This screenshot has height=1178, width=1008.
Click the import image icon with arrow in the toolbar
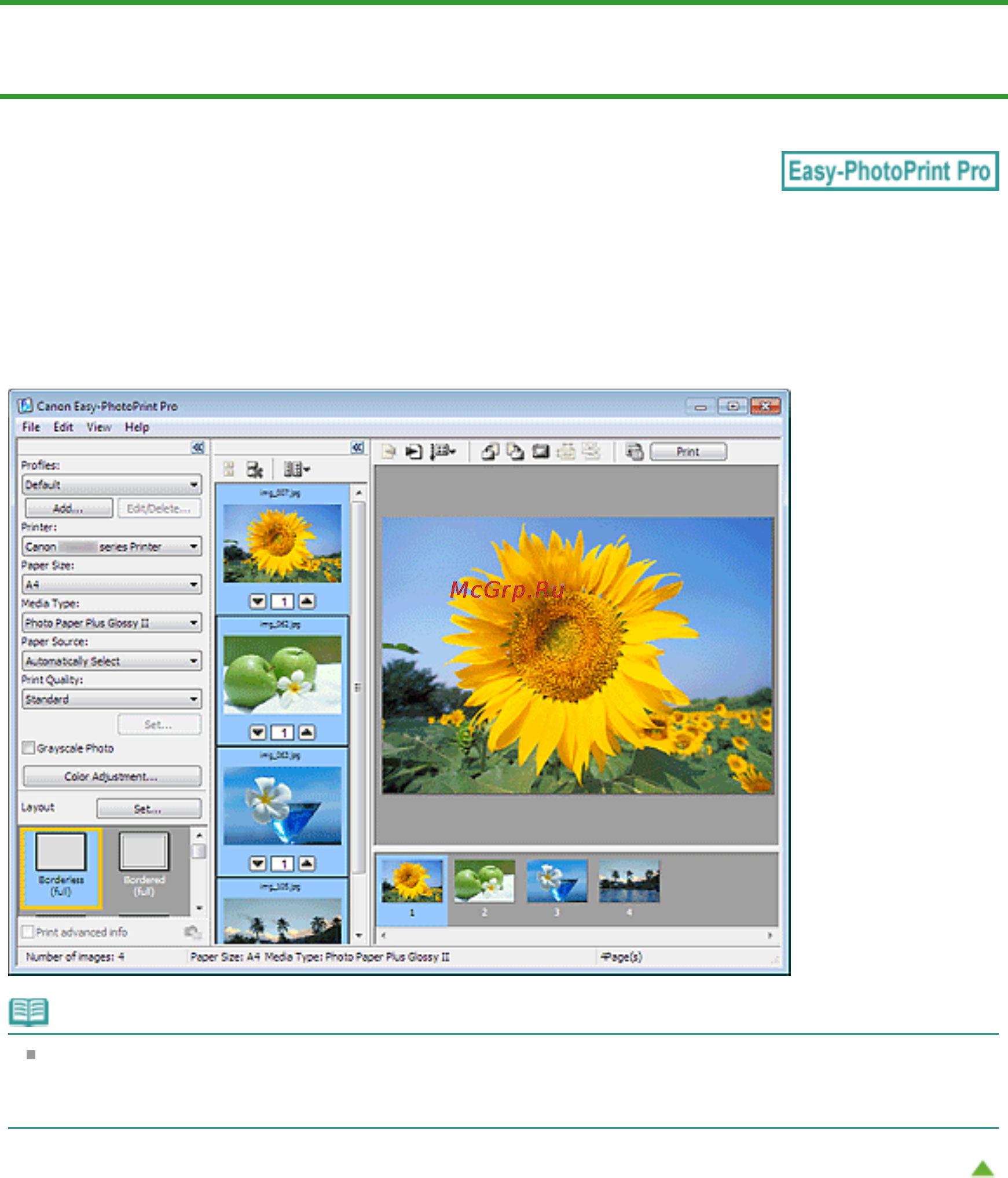pyautogui.click(x=413, y=452)
